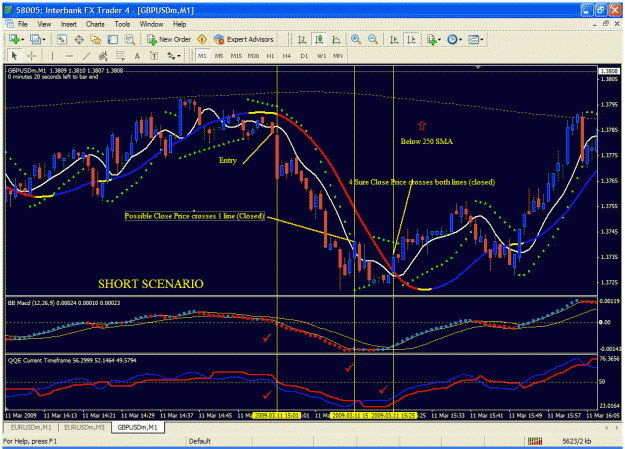This screenshot has height=449, width=625.
Task: Draw a horizontal line
Action: pos(69,56)
